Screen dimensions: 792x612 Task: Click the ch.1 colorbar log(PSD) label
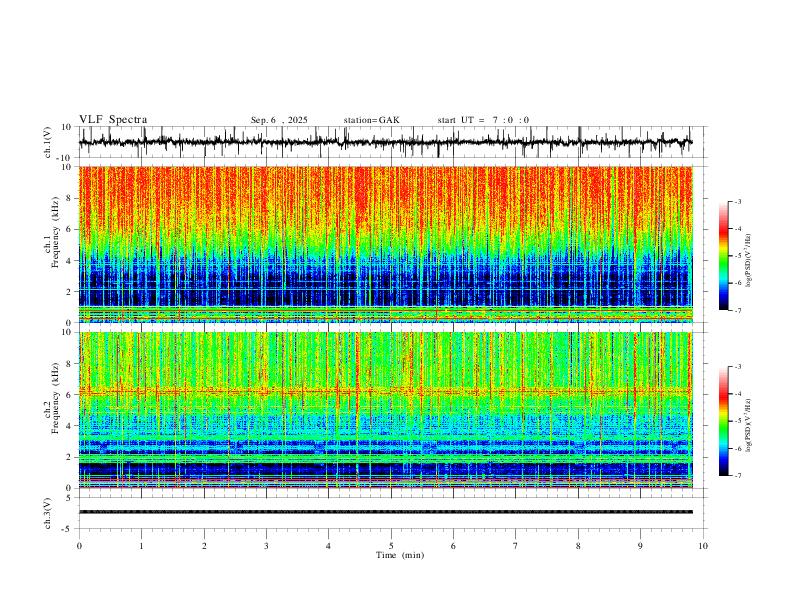(x=749, y=261)
